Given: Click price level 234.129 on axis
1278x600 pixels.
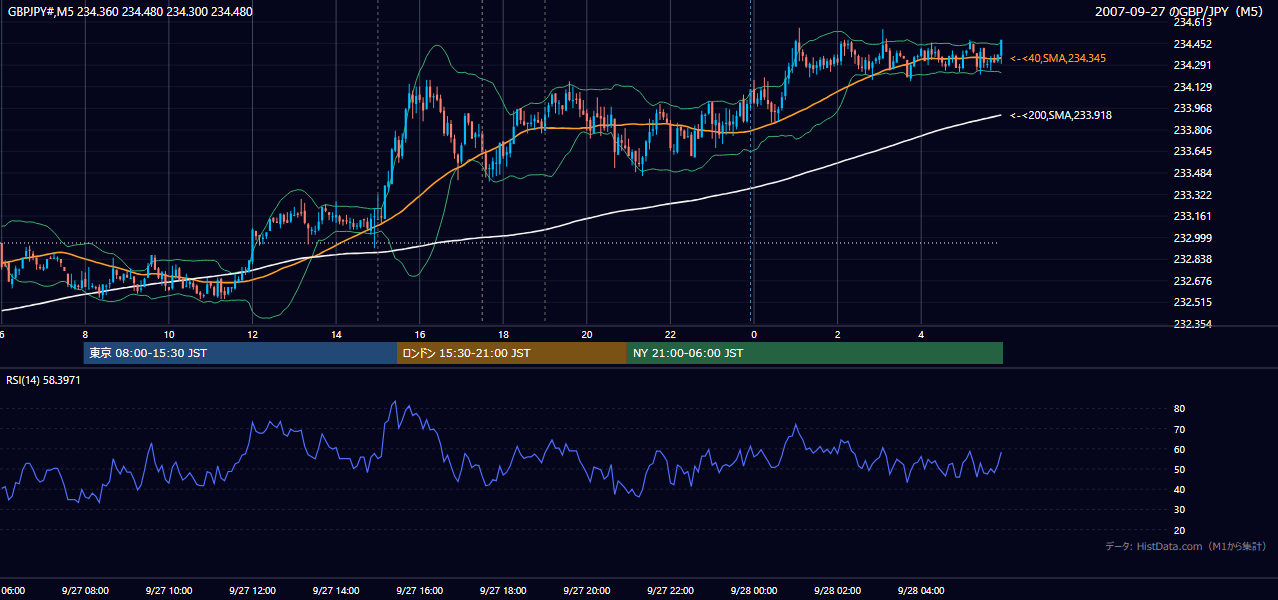Looking at the screenshot, I should (1192, 87).
